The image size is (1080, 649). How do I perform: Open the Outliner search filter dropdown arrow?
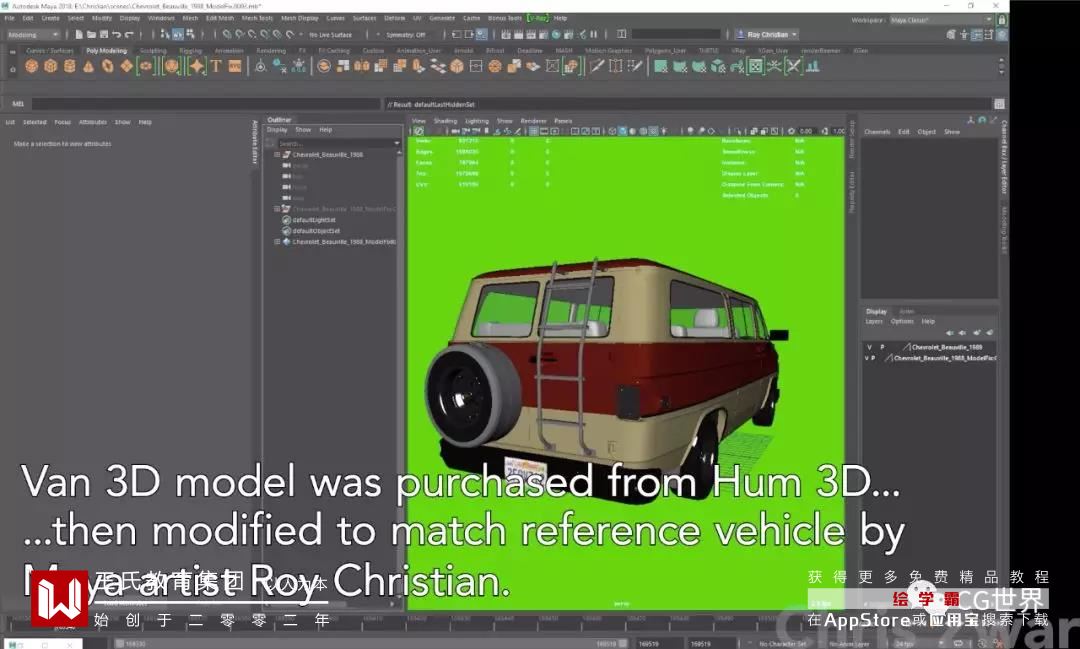tap(397, 143)
